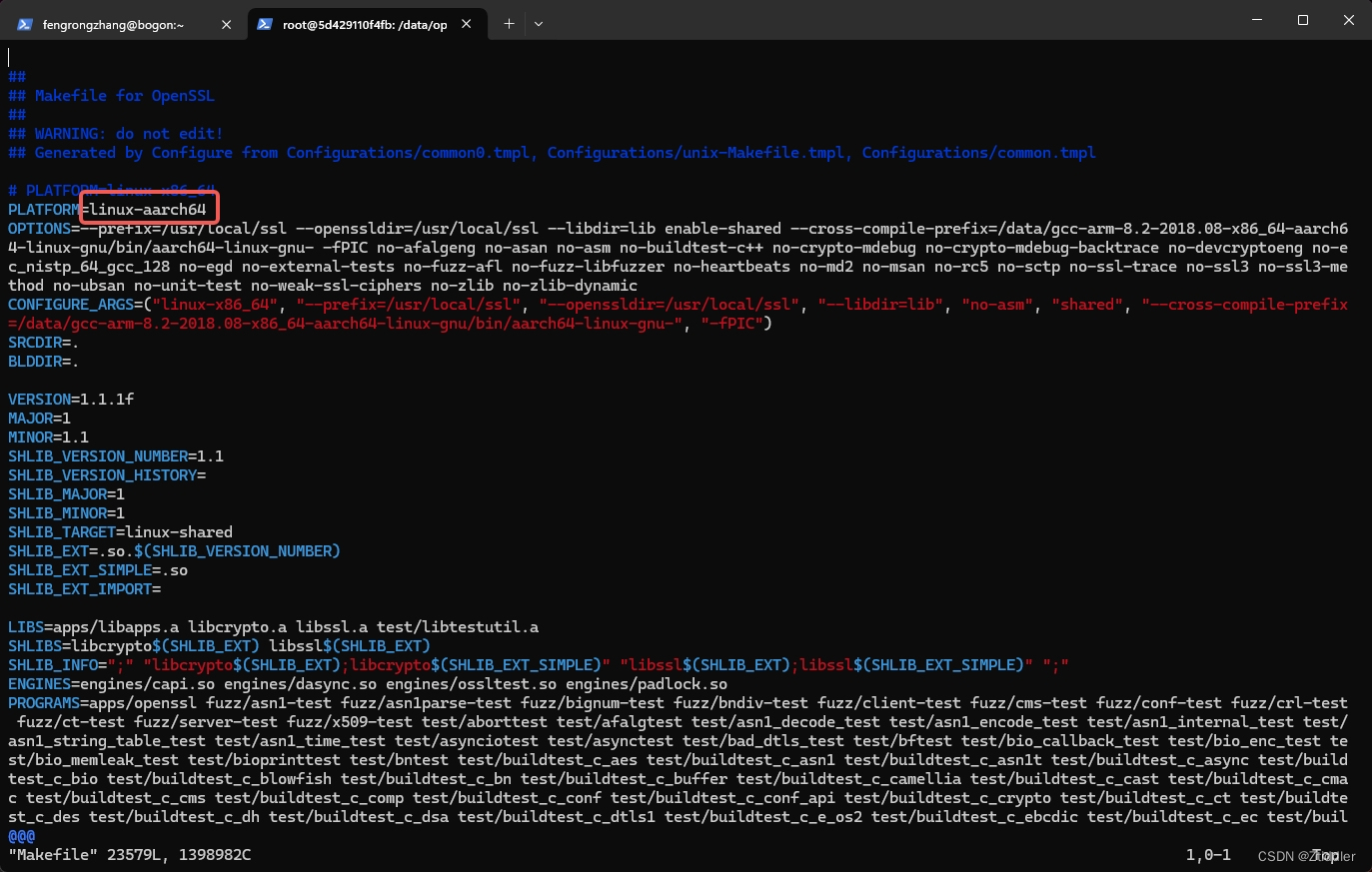This screenshot has height=872, width=1372.
Task: Click the @@@ marker line at bottom
Action: pyautogui.click(x=21, y=836)
